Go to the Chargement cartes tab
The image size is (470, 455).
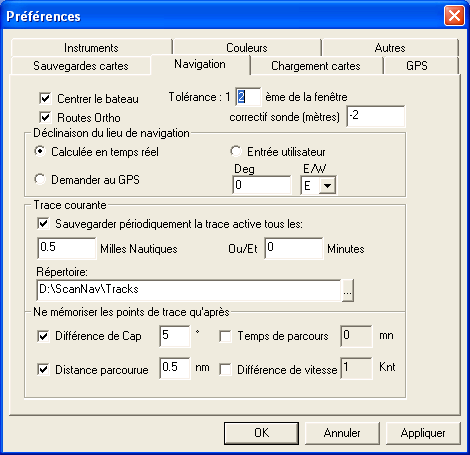click(316, 65)
